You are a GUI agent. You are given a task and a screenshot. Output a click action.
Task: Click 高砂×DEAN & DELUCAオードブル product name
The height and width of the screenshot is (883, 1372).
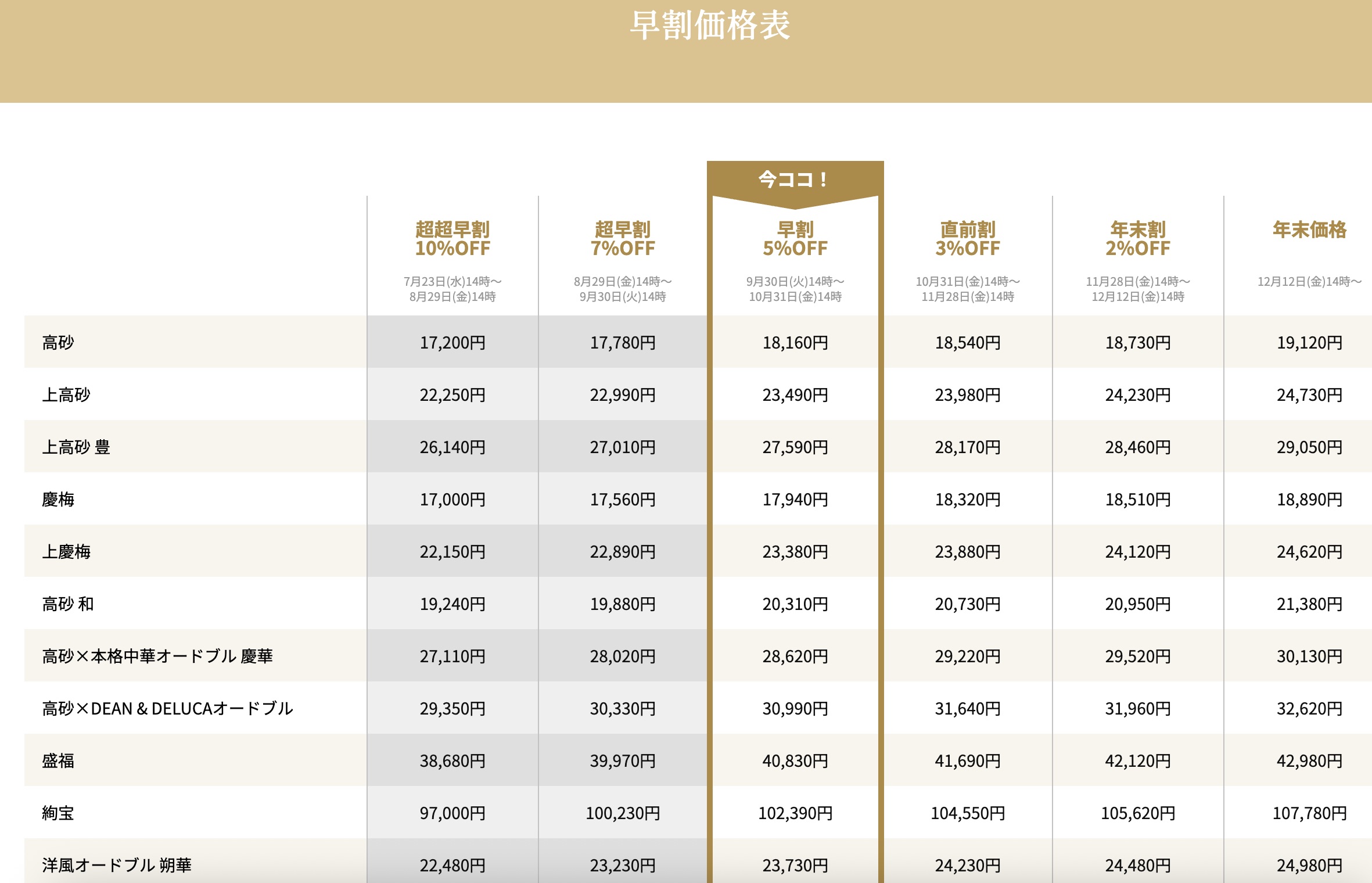(167, 709)
